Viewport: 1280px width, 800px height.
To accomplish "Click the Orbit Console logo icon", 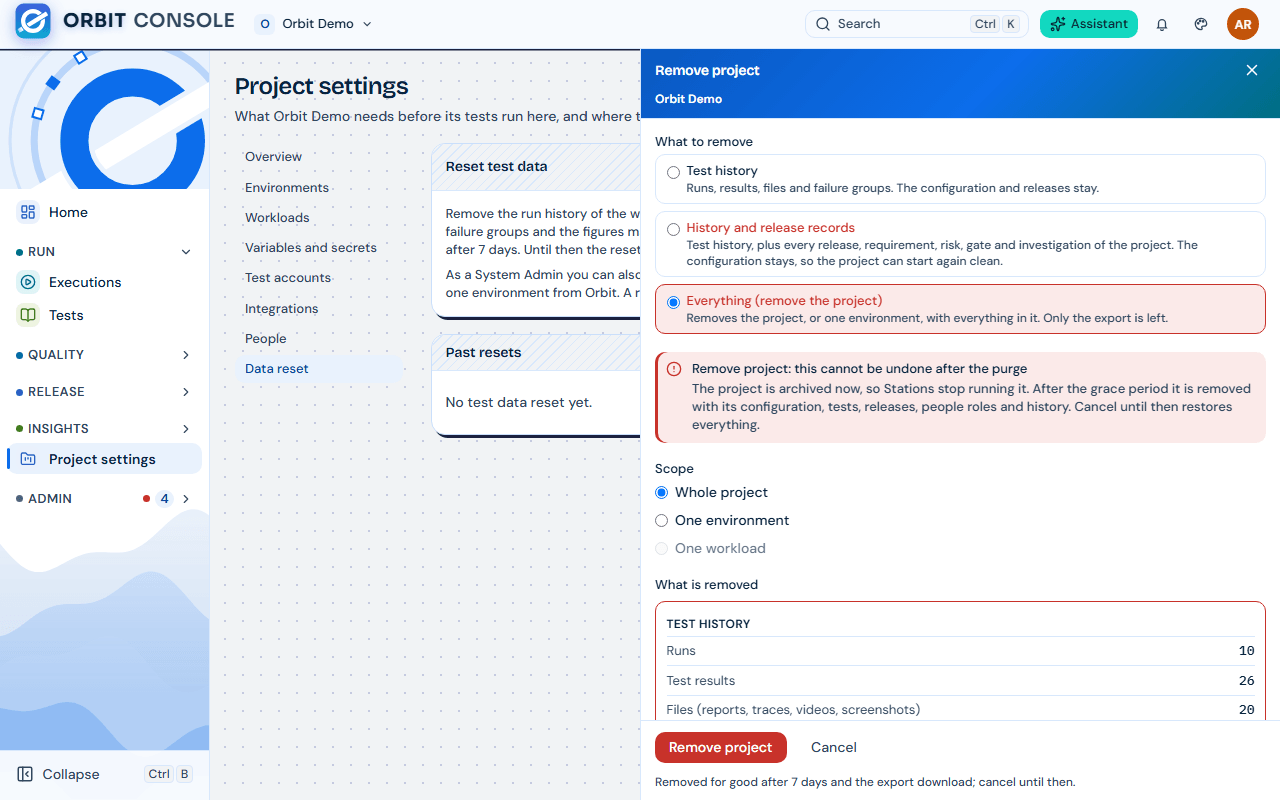I will pyautogui.click(x=33, y=21).
